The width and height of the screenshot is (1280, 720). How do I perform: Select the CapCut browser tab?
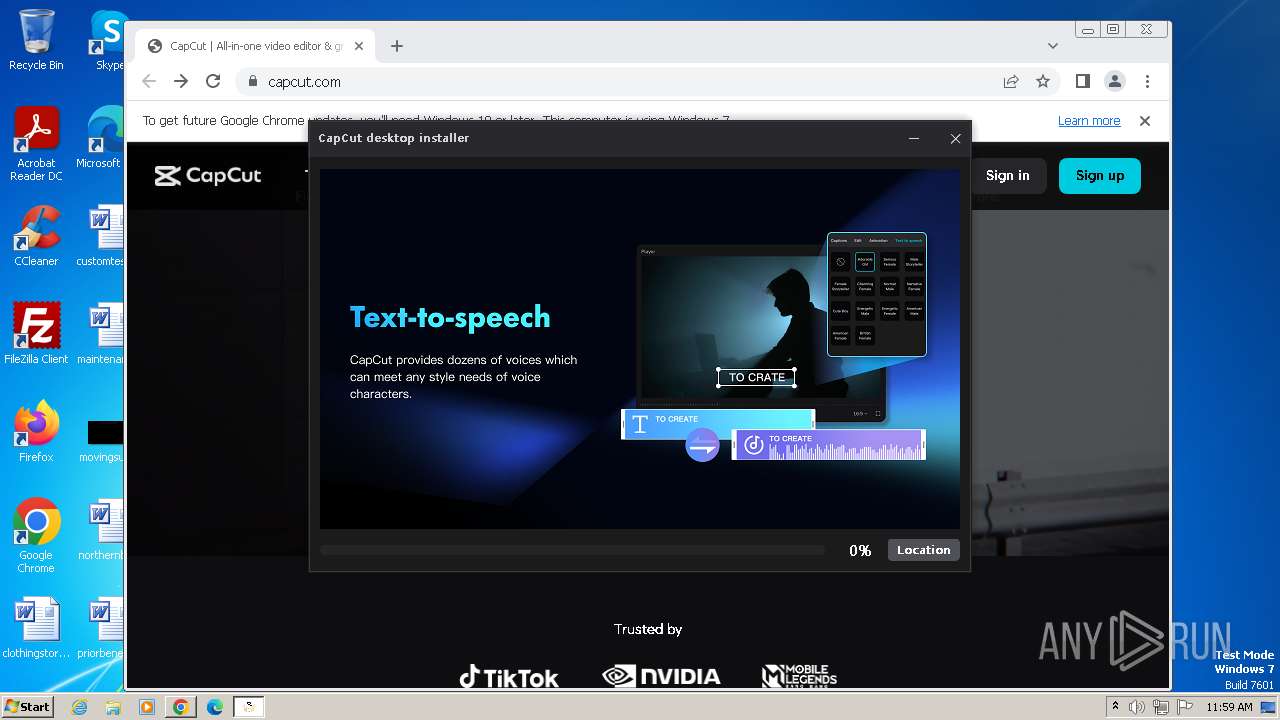256,46
